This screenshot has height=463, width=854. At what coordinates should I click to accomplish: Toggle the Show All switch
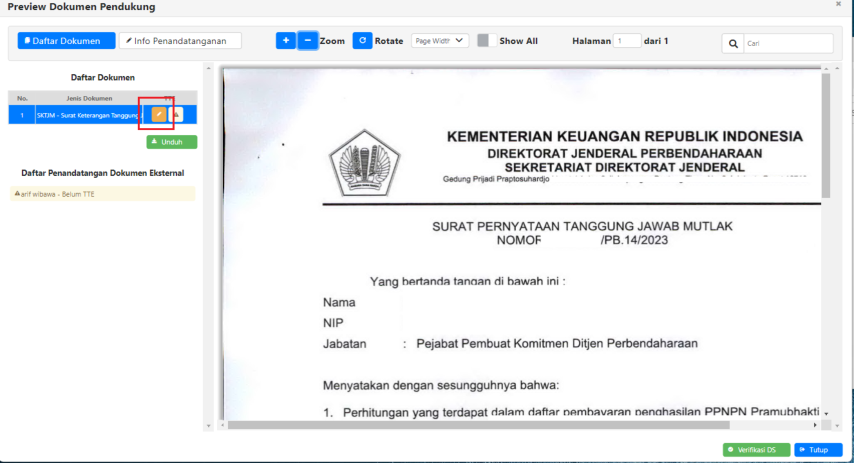point(484,41)
